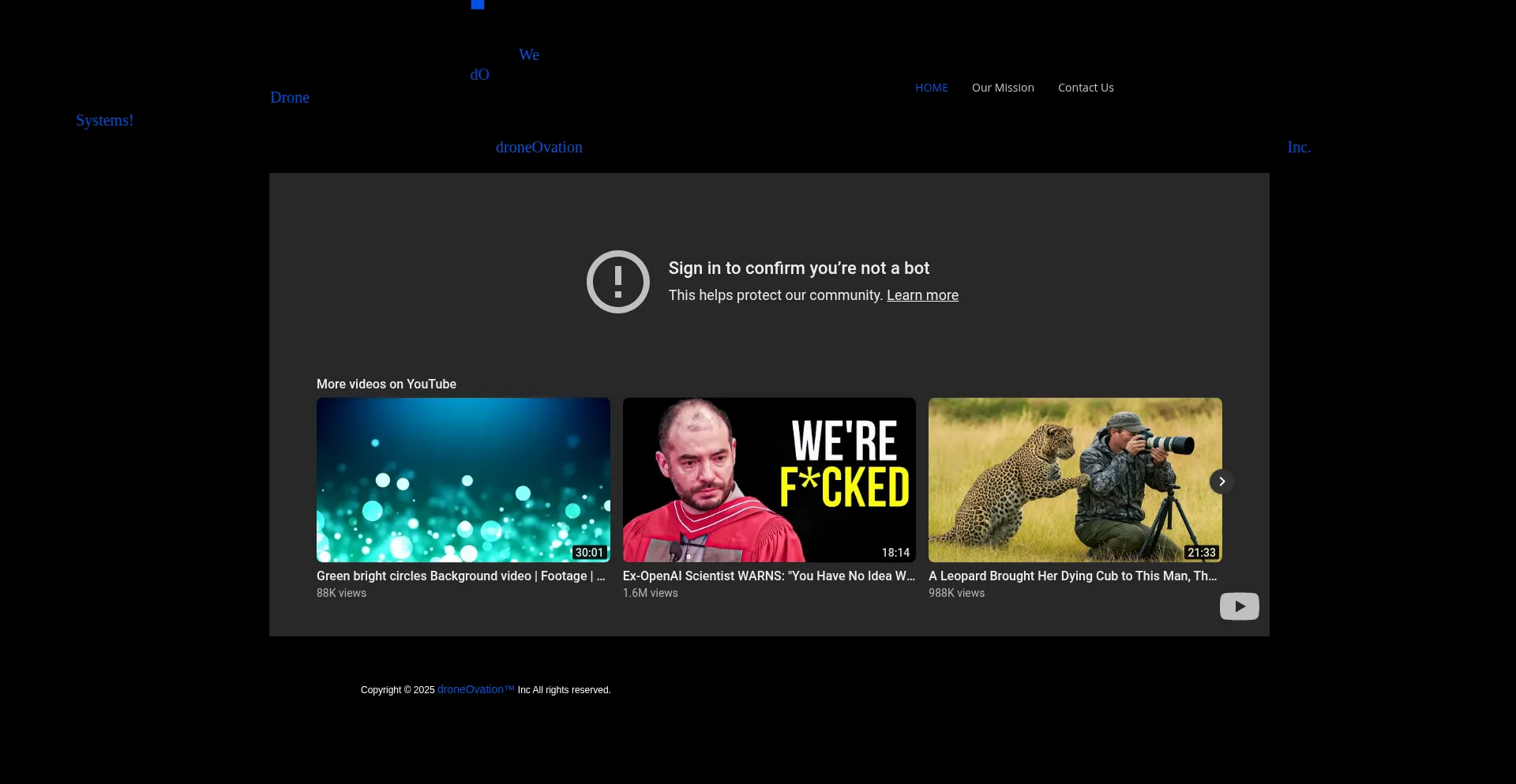The height and width of the screenshot is (784, 1516).
Task: Open the Contact Us page
Action: [1086, 88]
